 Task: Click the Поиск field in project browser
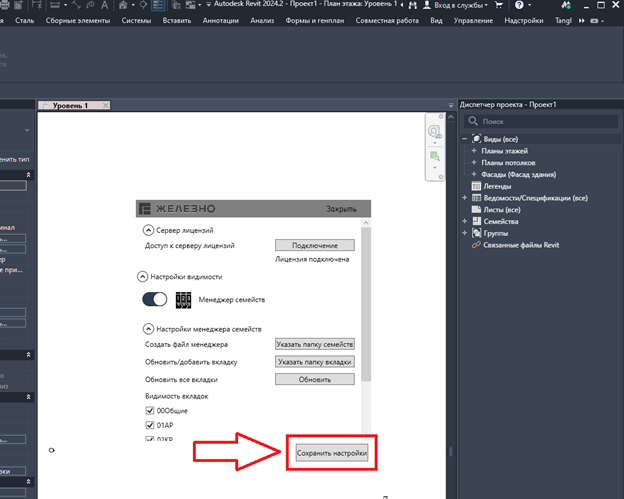click(541, 121)
